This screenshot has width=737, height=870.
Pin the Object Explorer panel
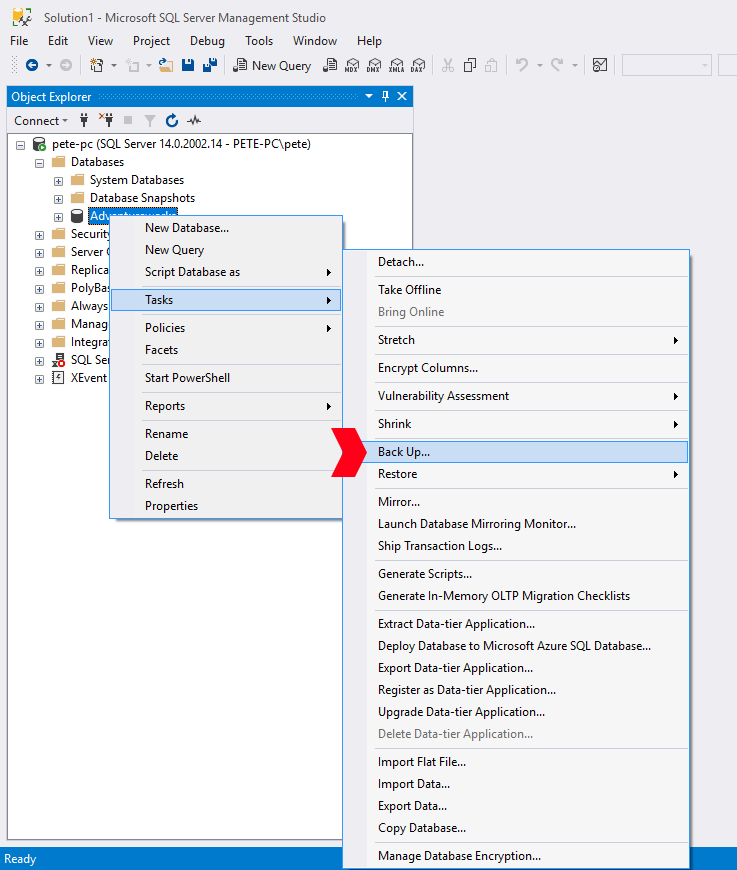[386, 97]
